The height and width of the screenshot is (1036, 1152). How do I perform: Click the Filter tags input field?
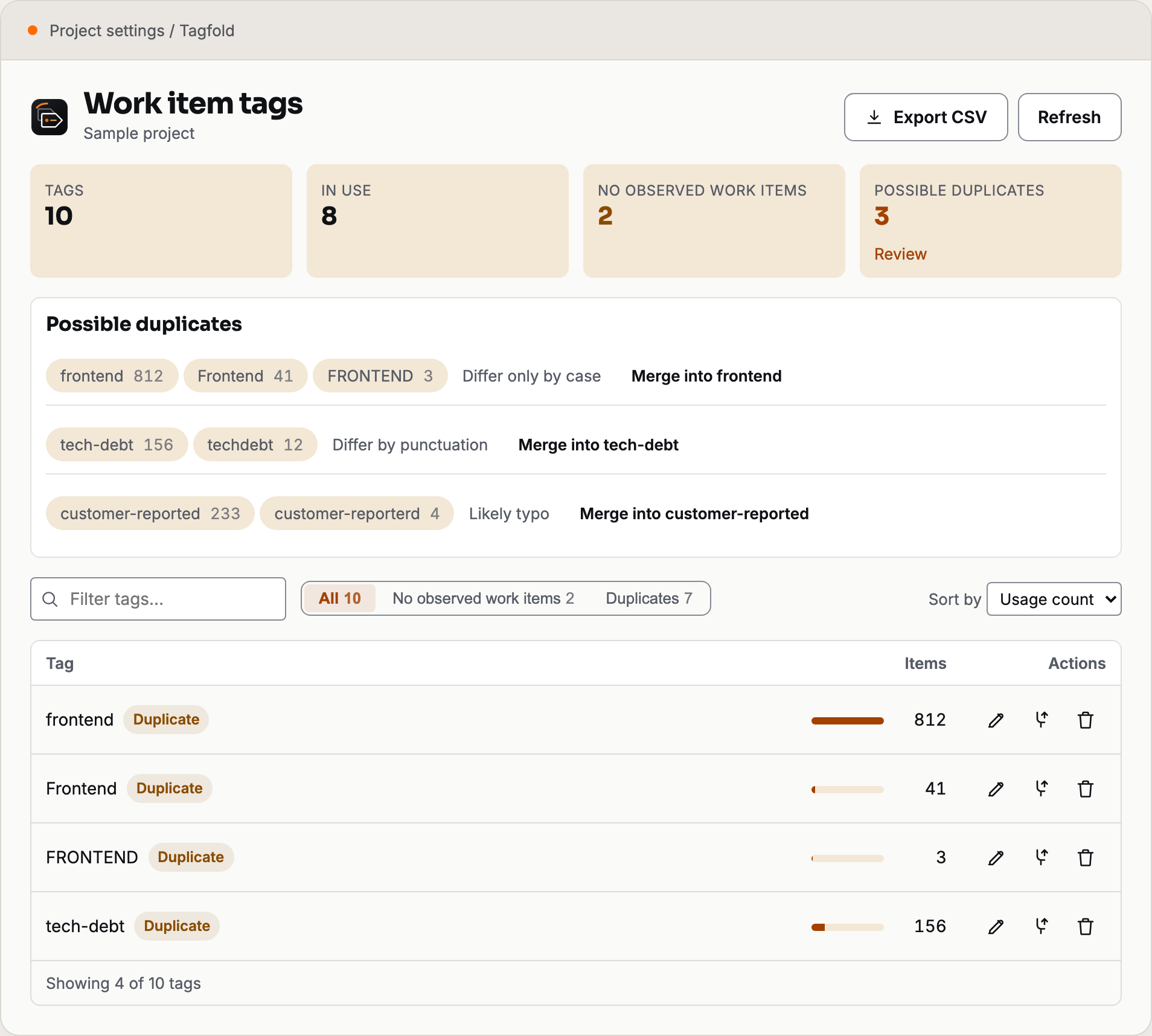(x=158, y=599)
